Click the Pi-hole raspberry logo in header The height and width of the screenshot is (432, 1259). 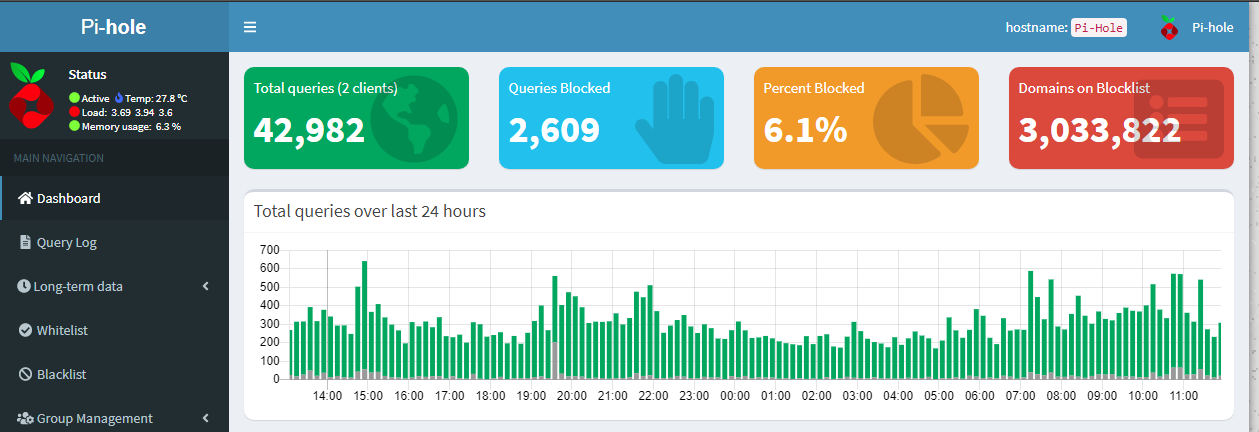pyautogui.click(x=1168, y=28)
